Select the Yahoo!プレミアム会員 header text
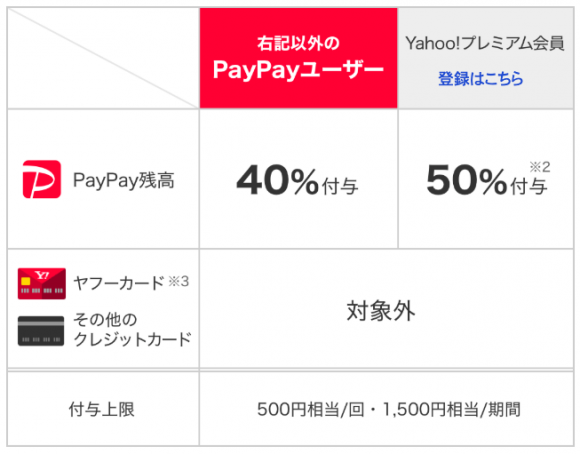This screenshot has width=580, height=454. tap(485, 43)
